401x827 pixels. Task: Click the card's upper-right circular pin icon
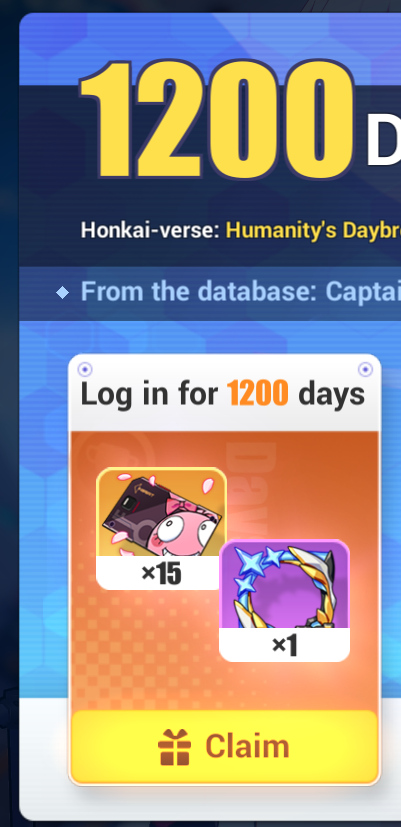click(365, 369)
